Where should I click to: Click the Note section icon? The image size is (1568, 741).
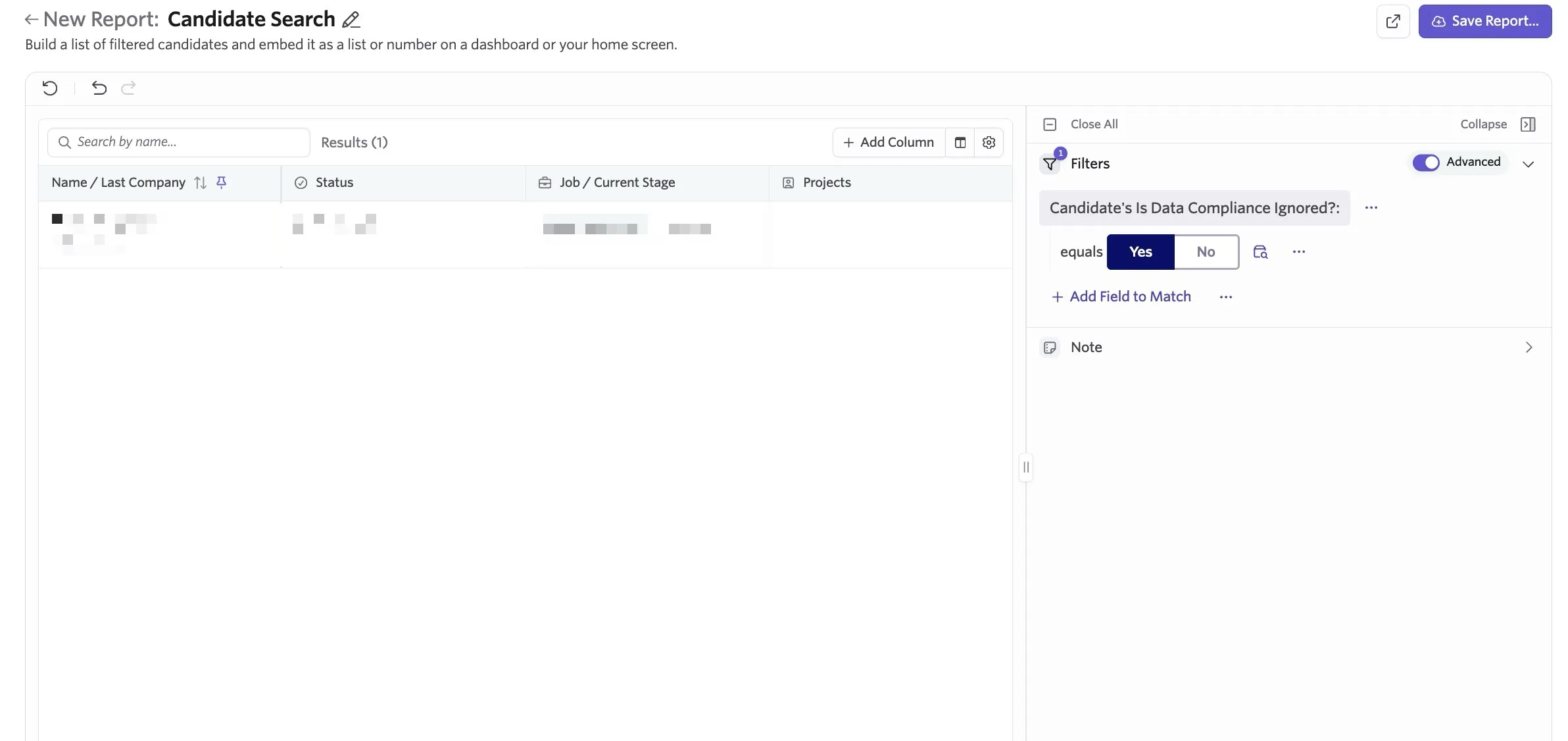point(1050,347)
